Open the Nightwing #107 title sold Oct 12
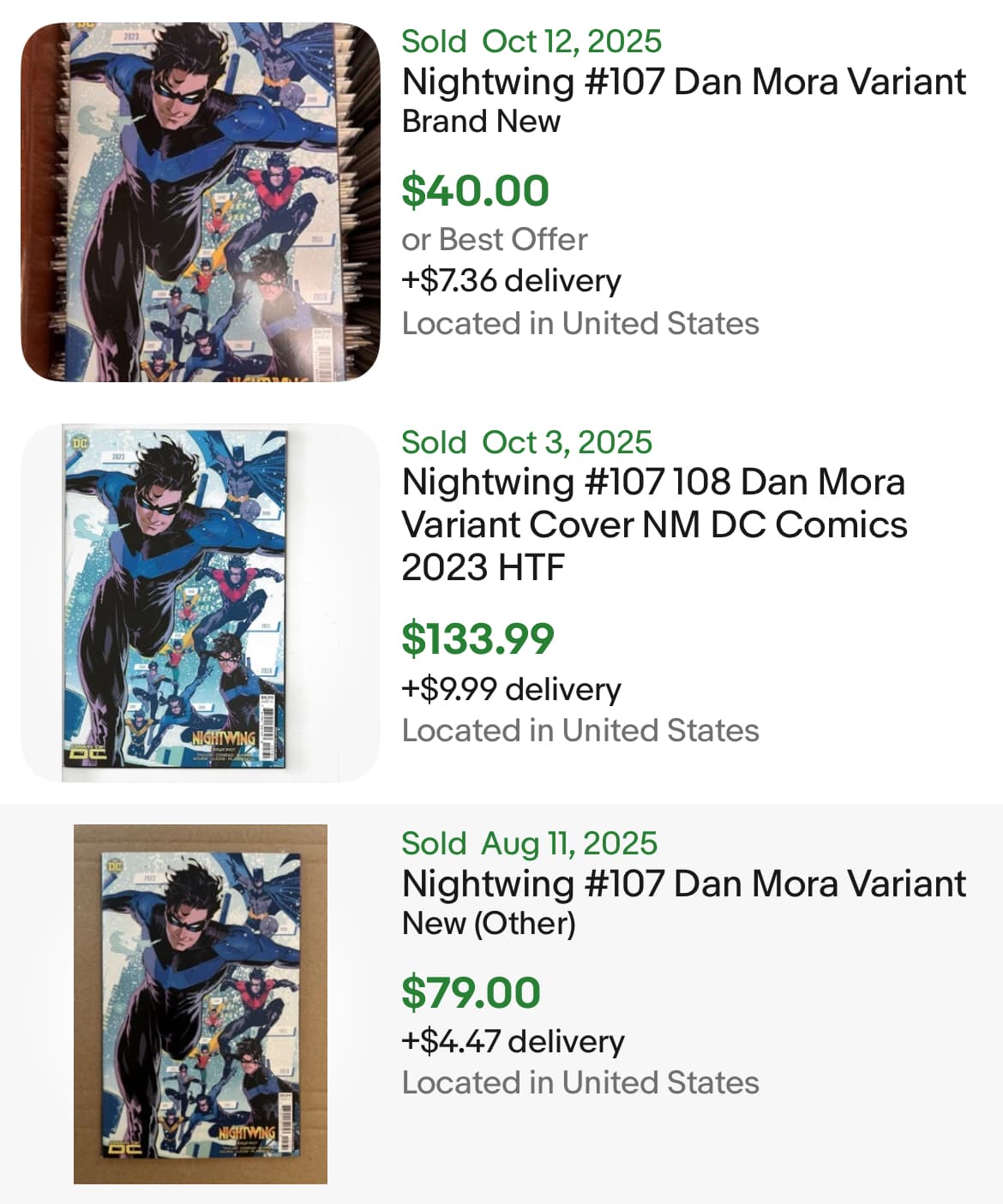 click(x=683, y=82)
